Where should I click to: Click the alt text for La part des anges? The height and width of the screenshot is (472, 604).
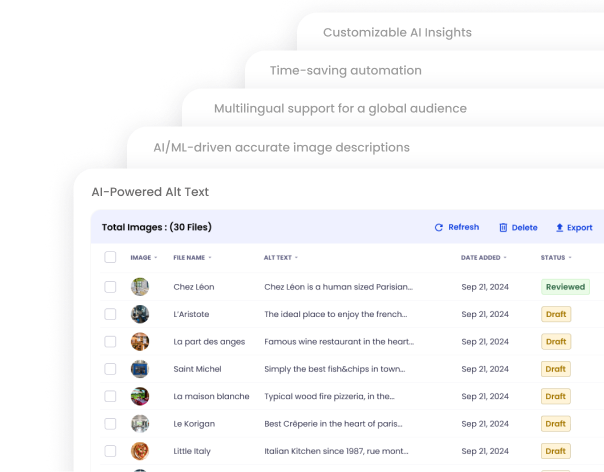(x=338, y=342)
